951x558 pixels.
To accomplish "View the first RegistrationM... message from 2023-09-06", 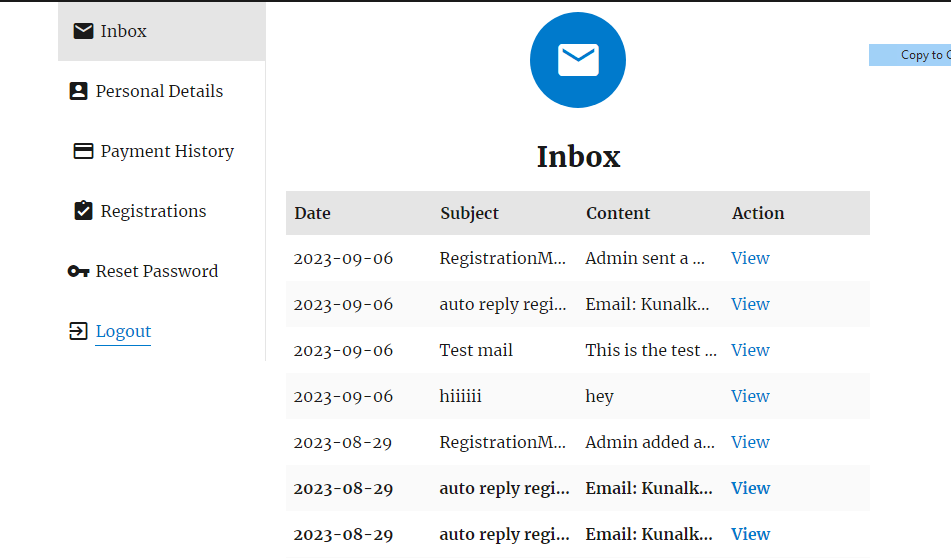I will pyautogui.click(x=750, y=258).
